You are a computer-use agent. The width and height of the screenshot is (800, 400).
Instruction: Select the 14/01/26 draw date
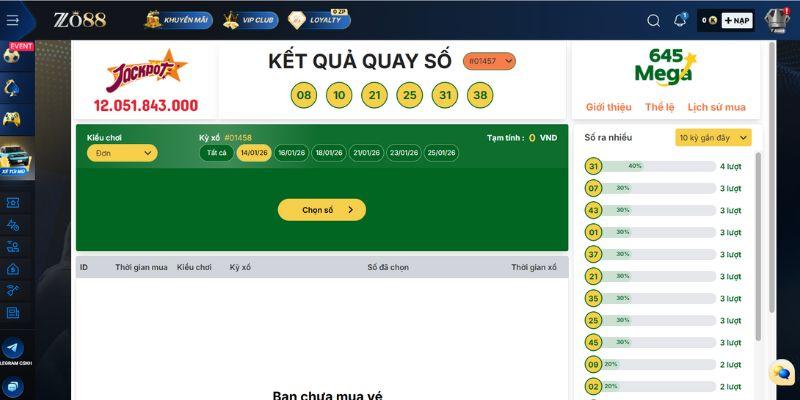click(253, 153)
